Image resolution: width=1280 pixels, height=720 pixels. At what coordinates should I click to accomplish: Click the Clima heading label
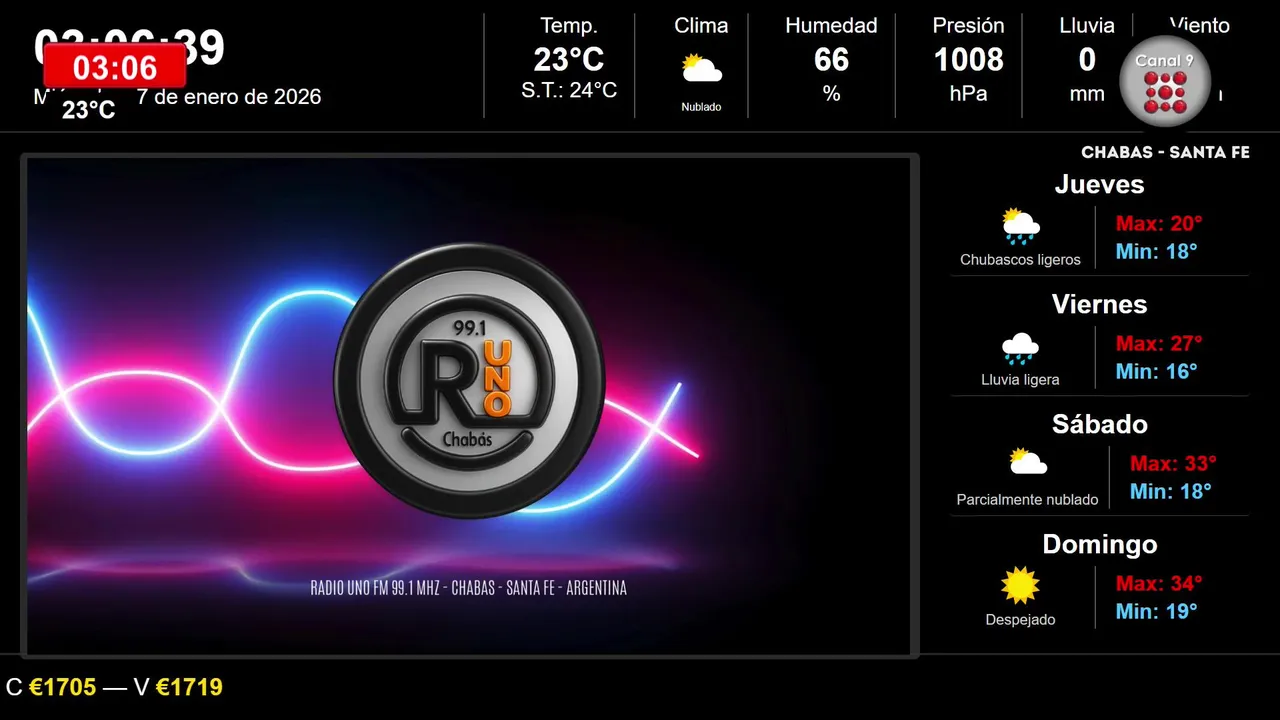click(x=701, y=26)
